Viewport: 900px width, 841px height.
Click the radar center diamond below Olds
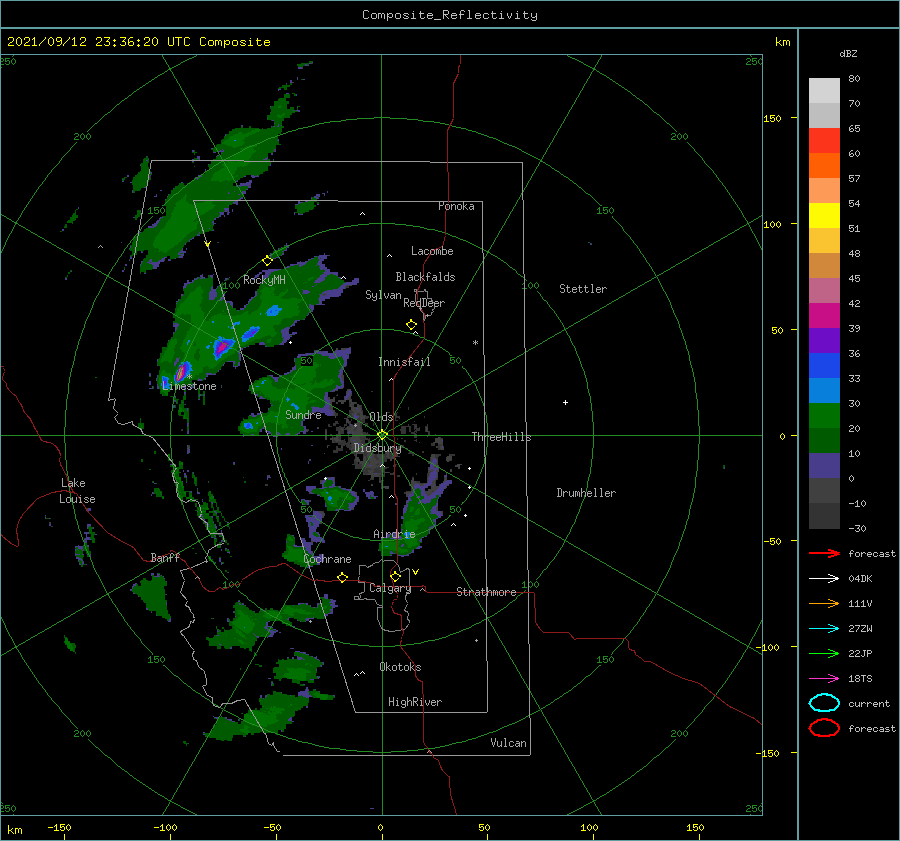click(382, 435)
